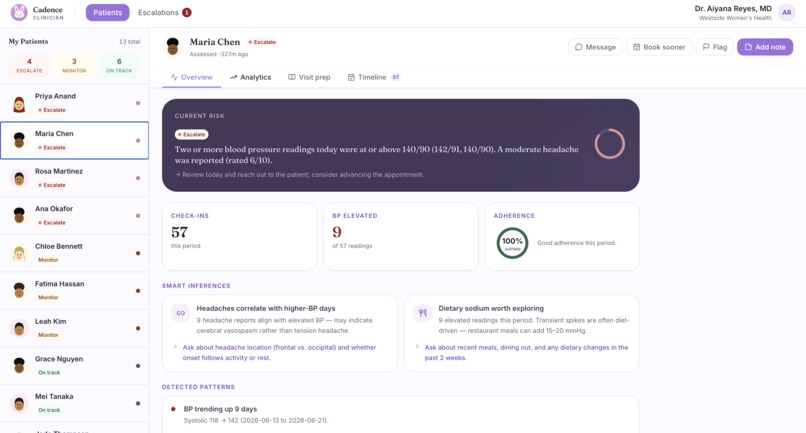Click the fork-and-knife icon on Dietary sodium card
The height and width of the screenshot is (433, 806).
pos(423,313)
